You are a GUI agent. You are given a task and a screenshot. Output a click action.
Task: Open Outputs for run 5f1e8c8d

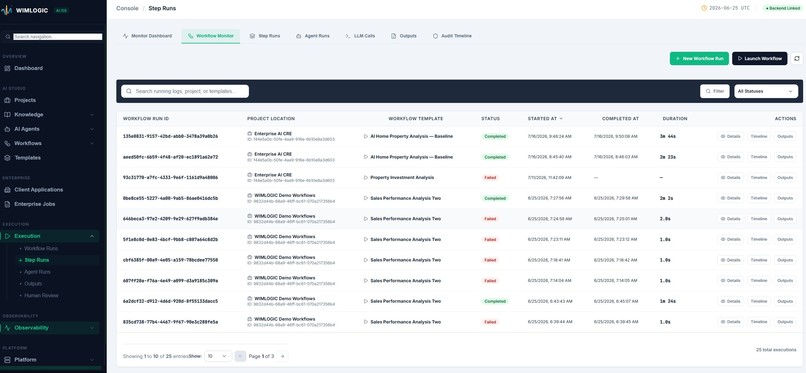coord(785,239)
